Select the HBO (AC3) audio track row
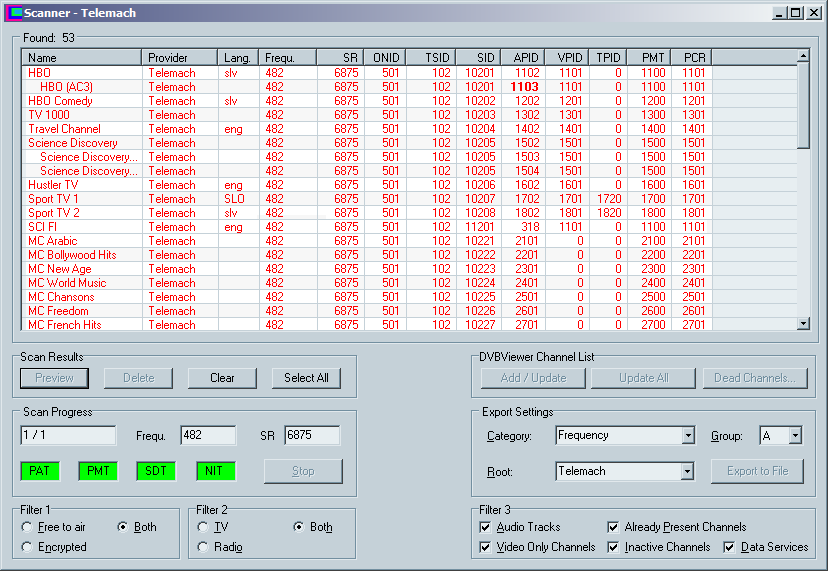 [367, 87]
